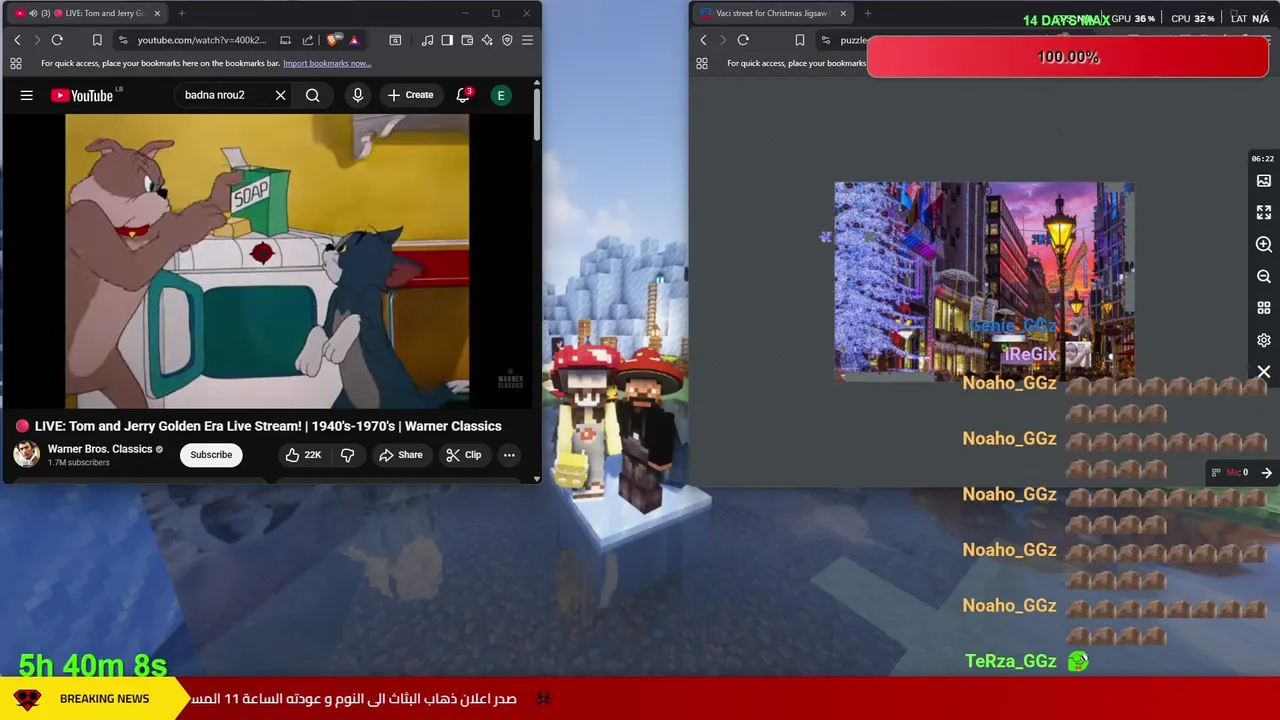This screenshot has width=1280, height=720.
Task: Click the Tom and Jerry video player
Action: [267, 261]
